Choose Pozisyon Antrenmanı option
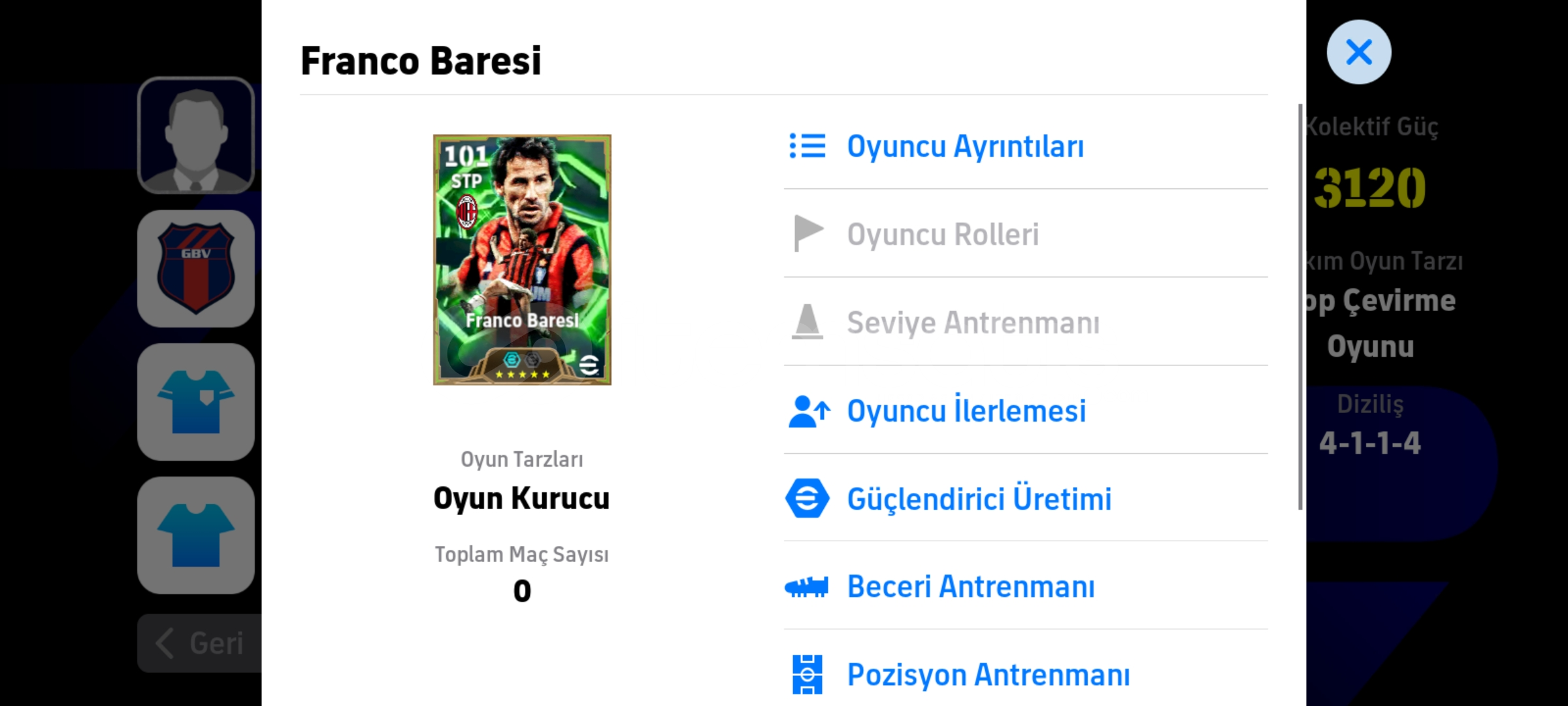The image size is (1568, 706). pyautogui.click(x=1026, y=673)
